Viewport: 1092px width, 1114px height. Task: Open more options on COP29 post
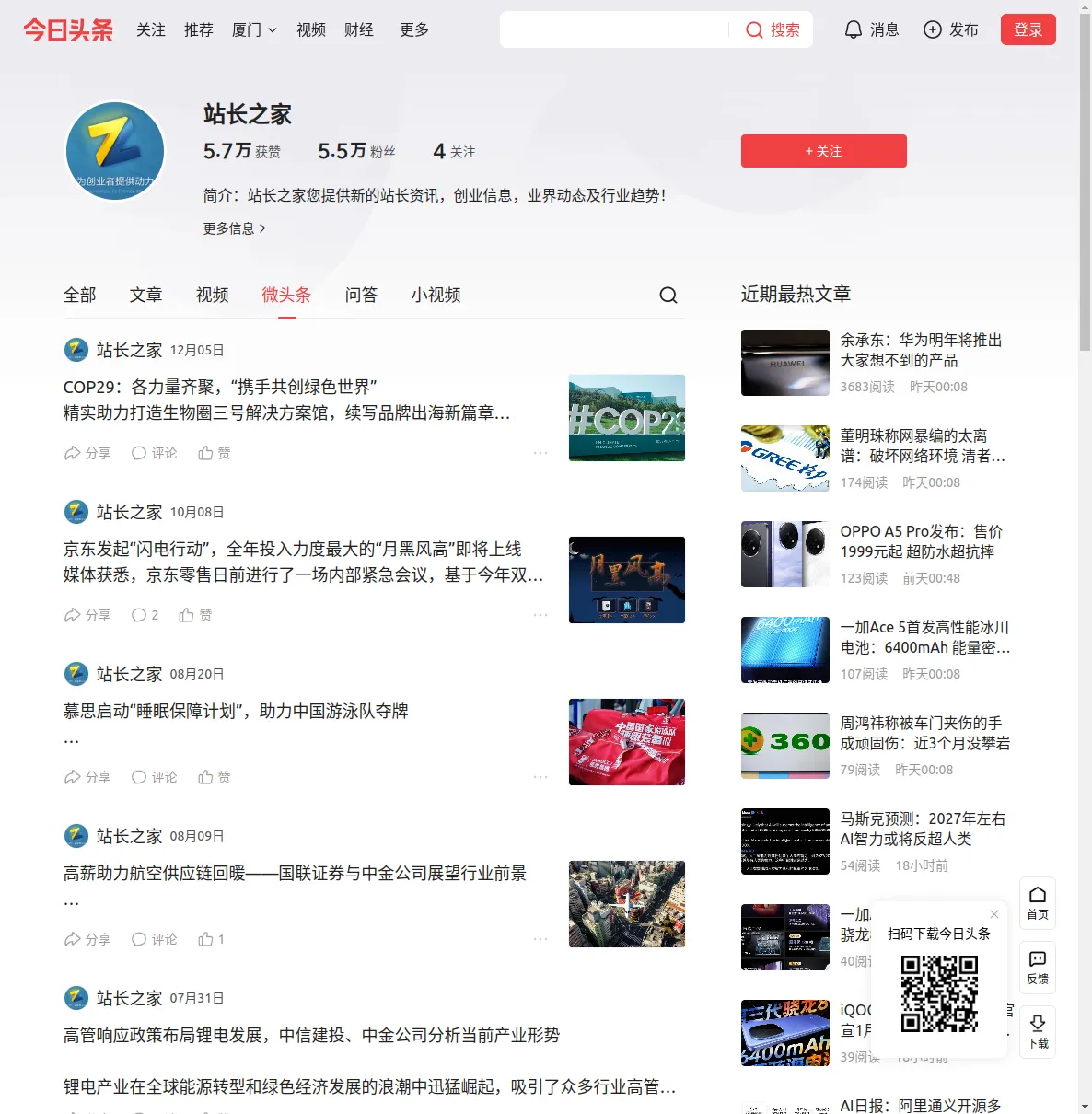pyautogui.click(x=540, y=453)
